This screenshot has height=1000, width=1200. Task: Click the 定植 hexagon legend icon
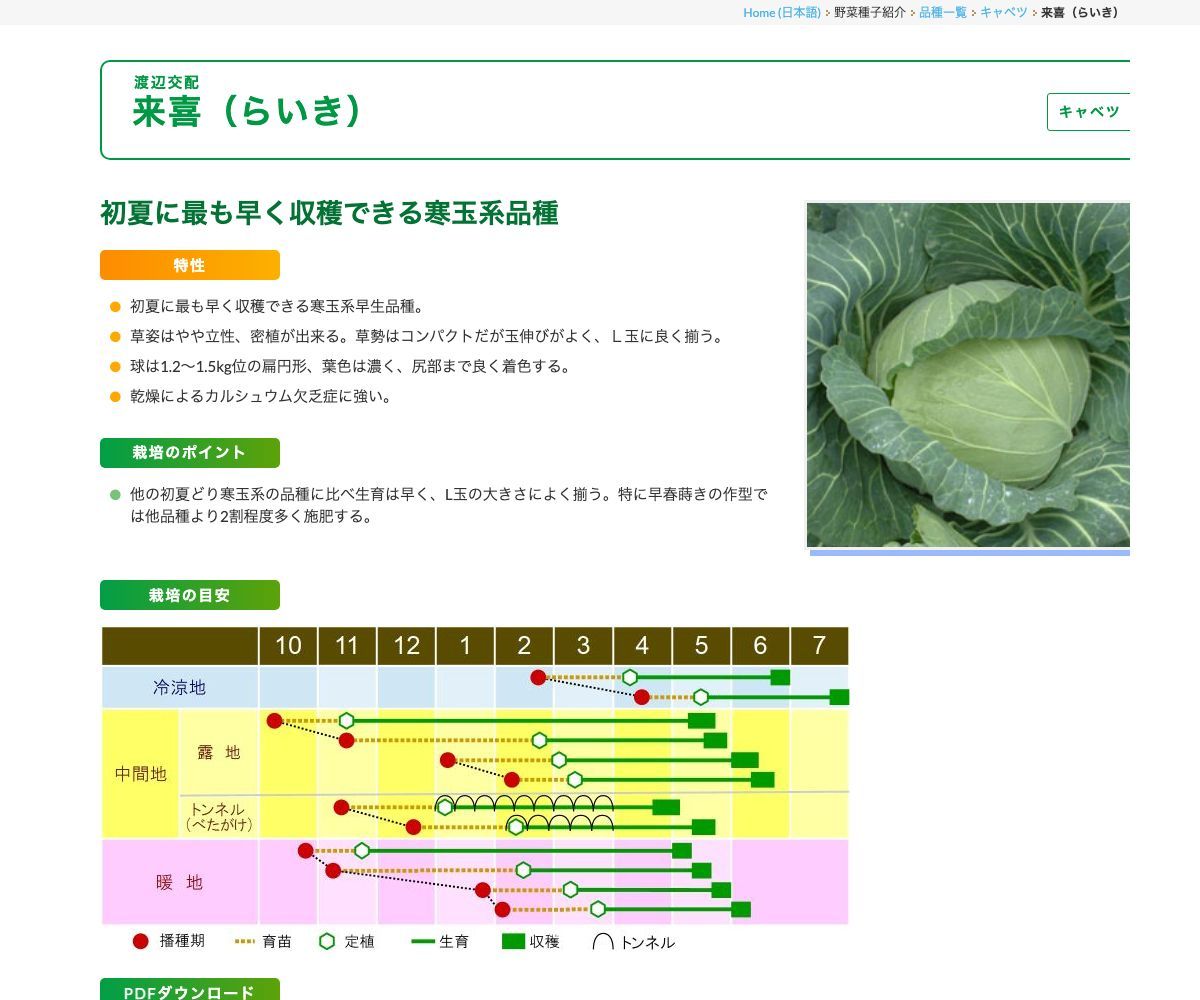click(327, 941)
